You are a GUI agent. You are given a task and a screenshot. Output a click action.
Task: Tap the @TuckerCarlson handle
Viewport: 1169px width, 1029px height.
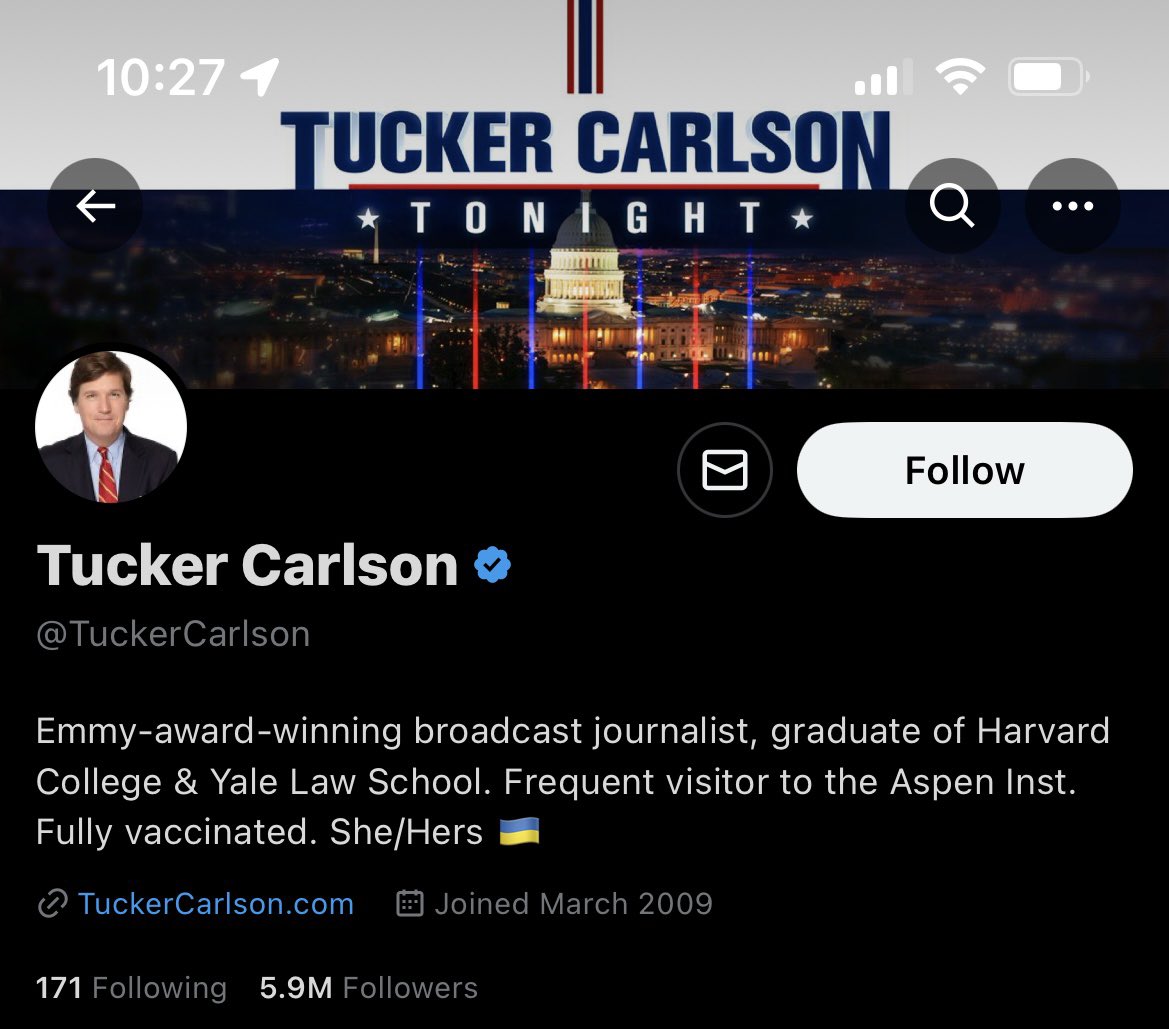click(173, 635)
